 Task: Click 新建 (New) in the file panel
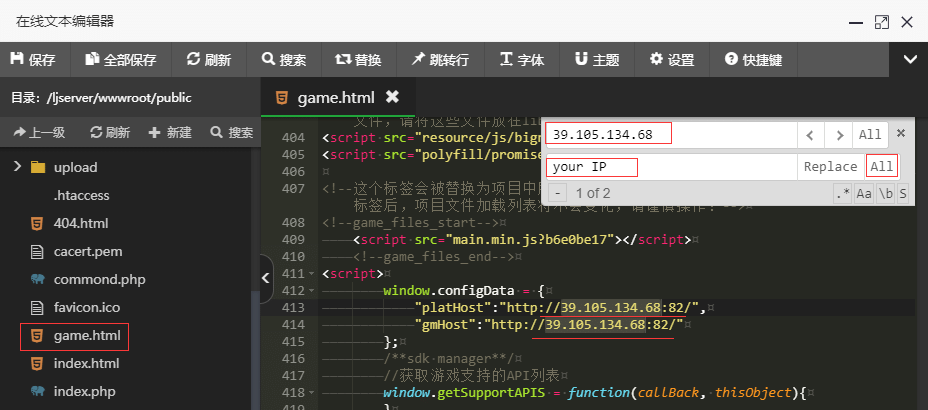pos(170,132)
